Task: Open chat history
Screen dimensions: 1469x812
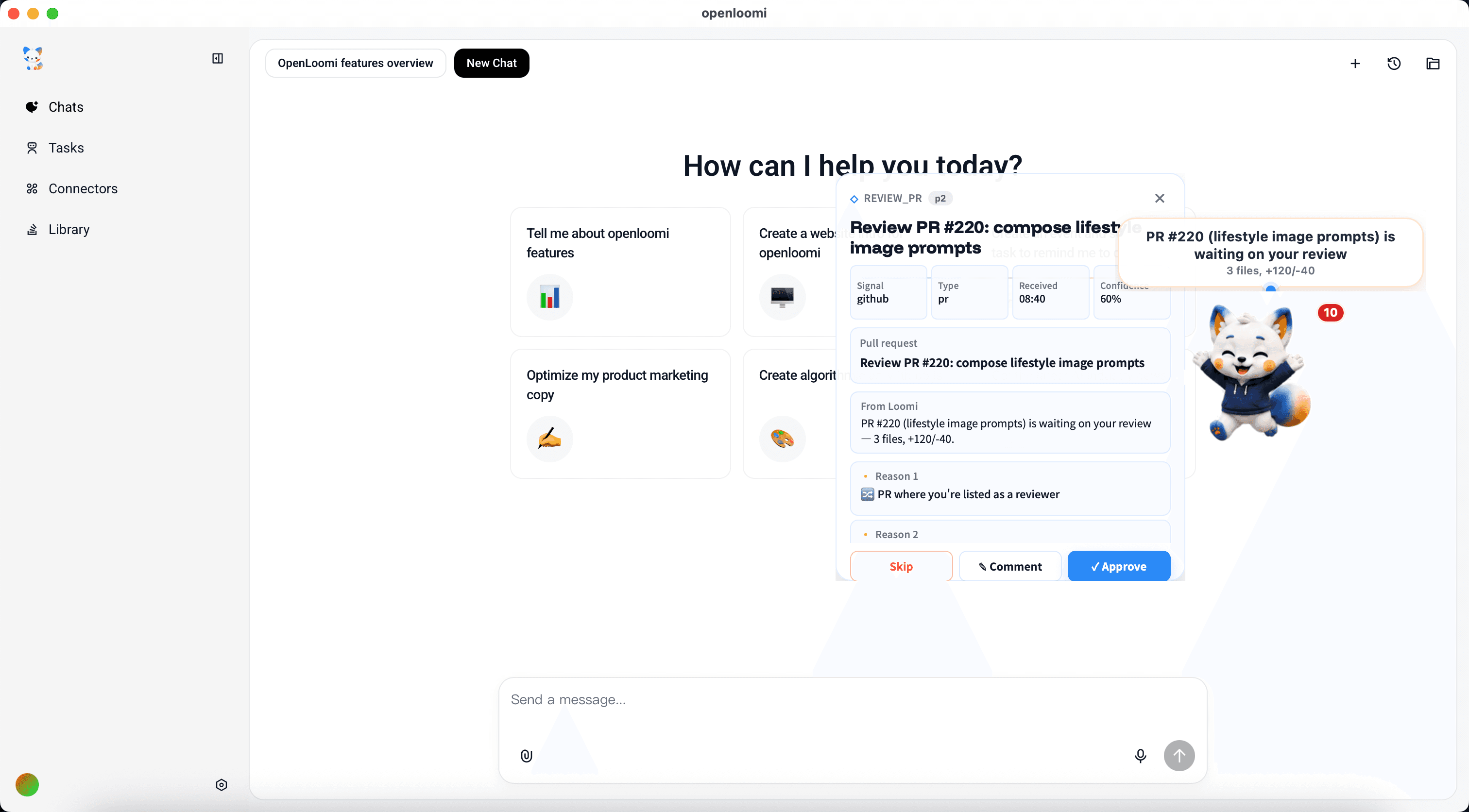Action: [x=1394, y=63]
